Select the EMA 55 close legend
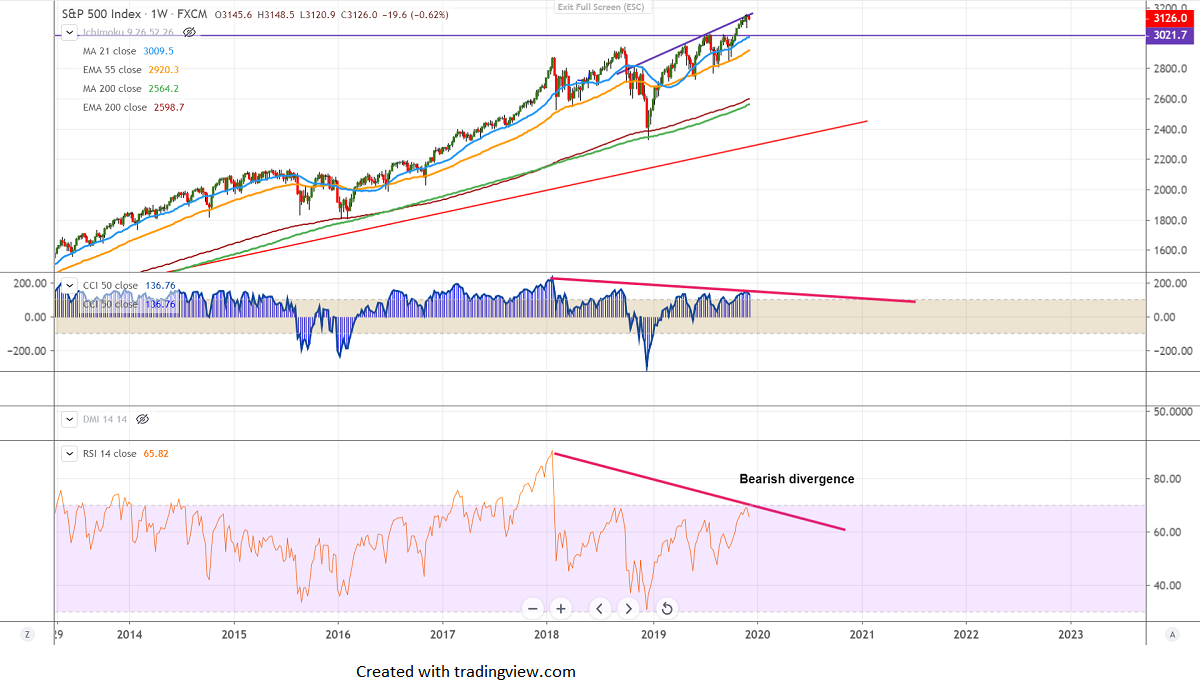The width and height of the screenshot is (1200, 693). pos(131,70)
